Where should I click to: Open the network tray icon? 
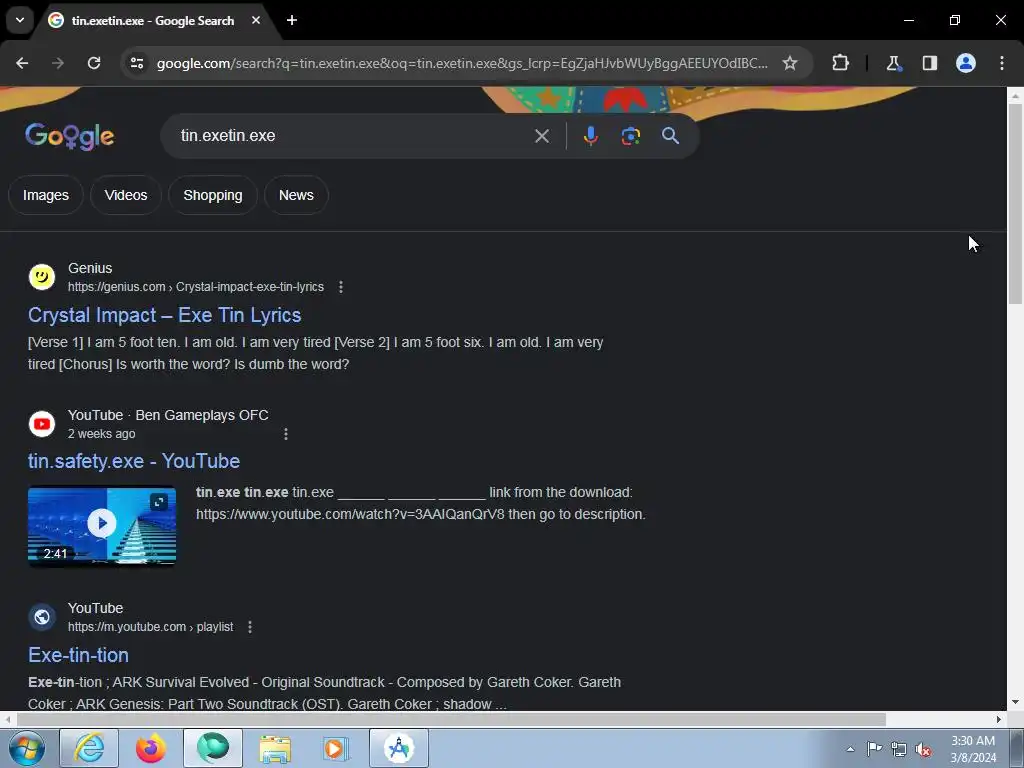(899, 749)
